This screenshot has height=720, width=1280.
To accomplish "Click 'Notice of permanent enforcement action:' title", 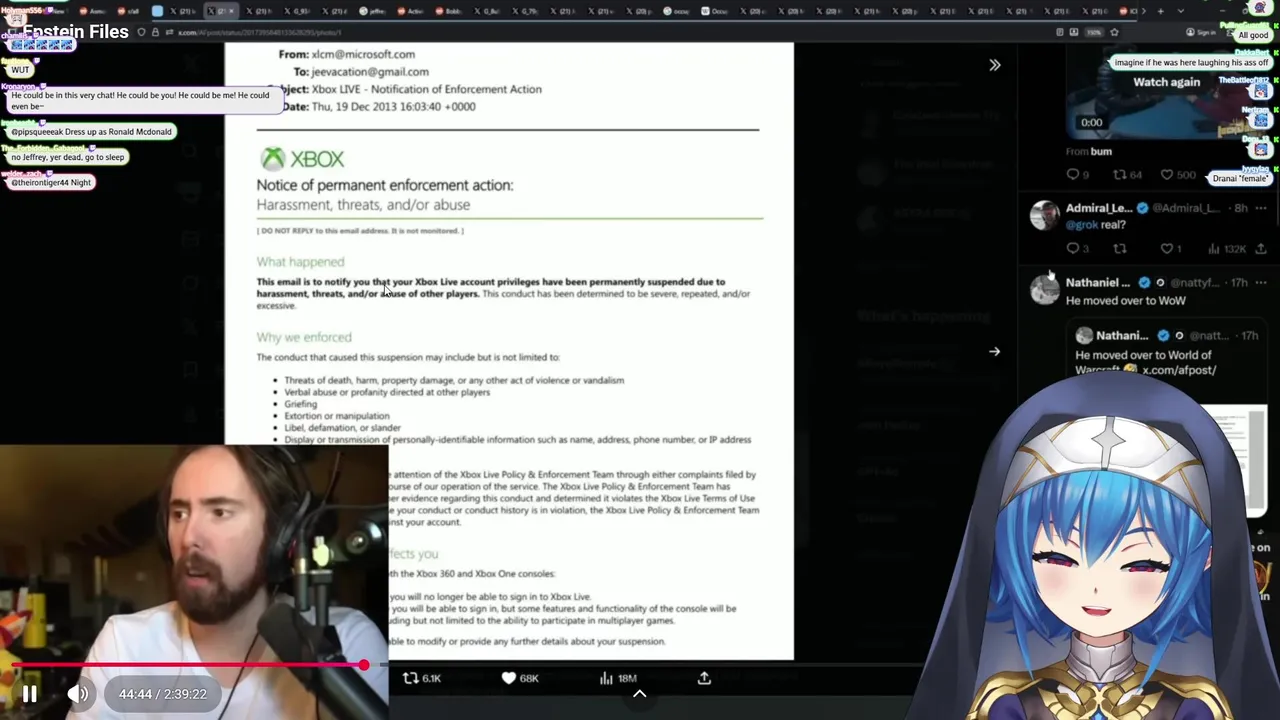I will [384, 185].
